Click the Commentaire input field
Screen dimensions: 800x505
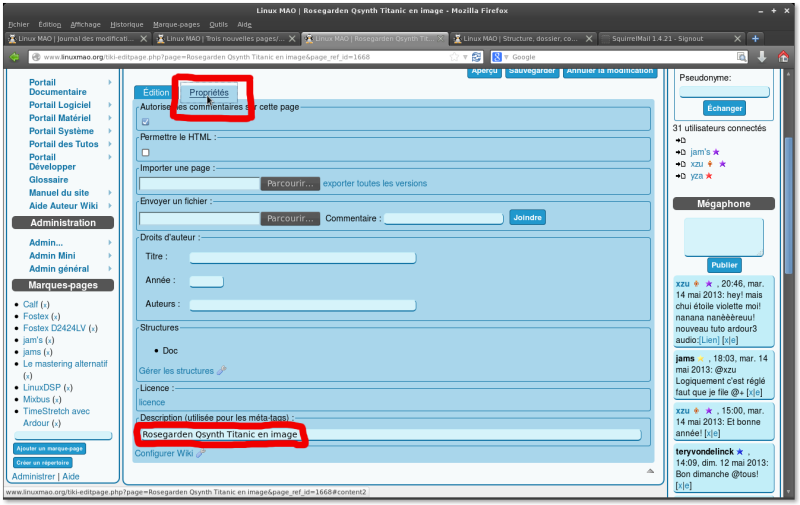pyautogui.click(x=444, y=218)
